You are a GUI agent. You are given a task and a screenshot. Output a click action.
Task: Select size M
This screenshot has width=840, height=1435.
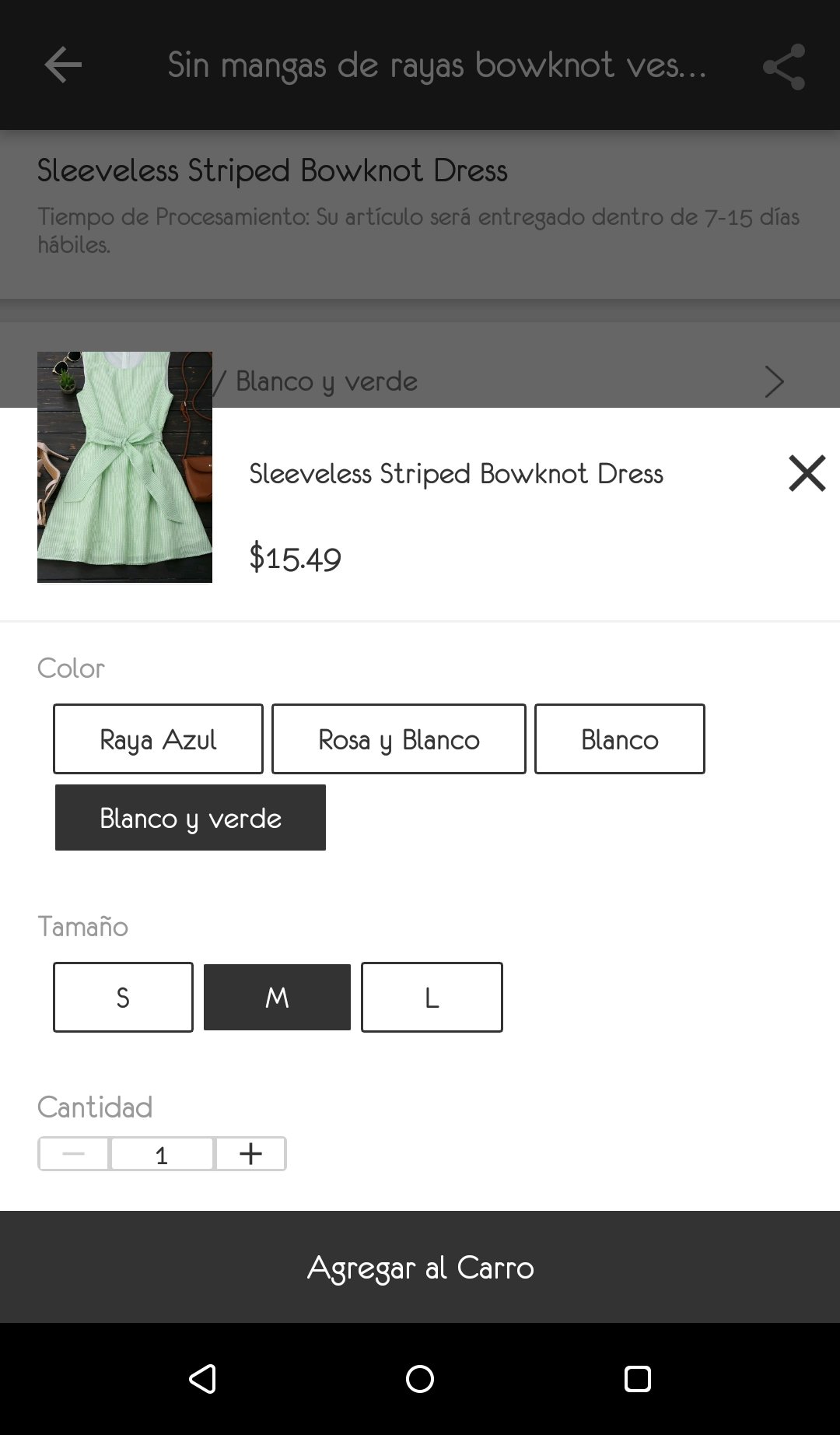pos(277,997)
